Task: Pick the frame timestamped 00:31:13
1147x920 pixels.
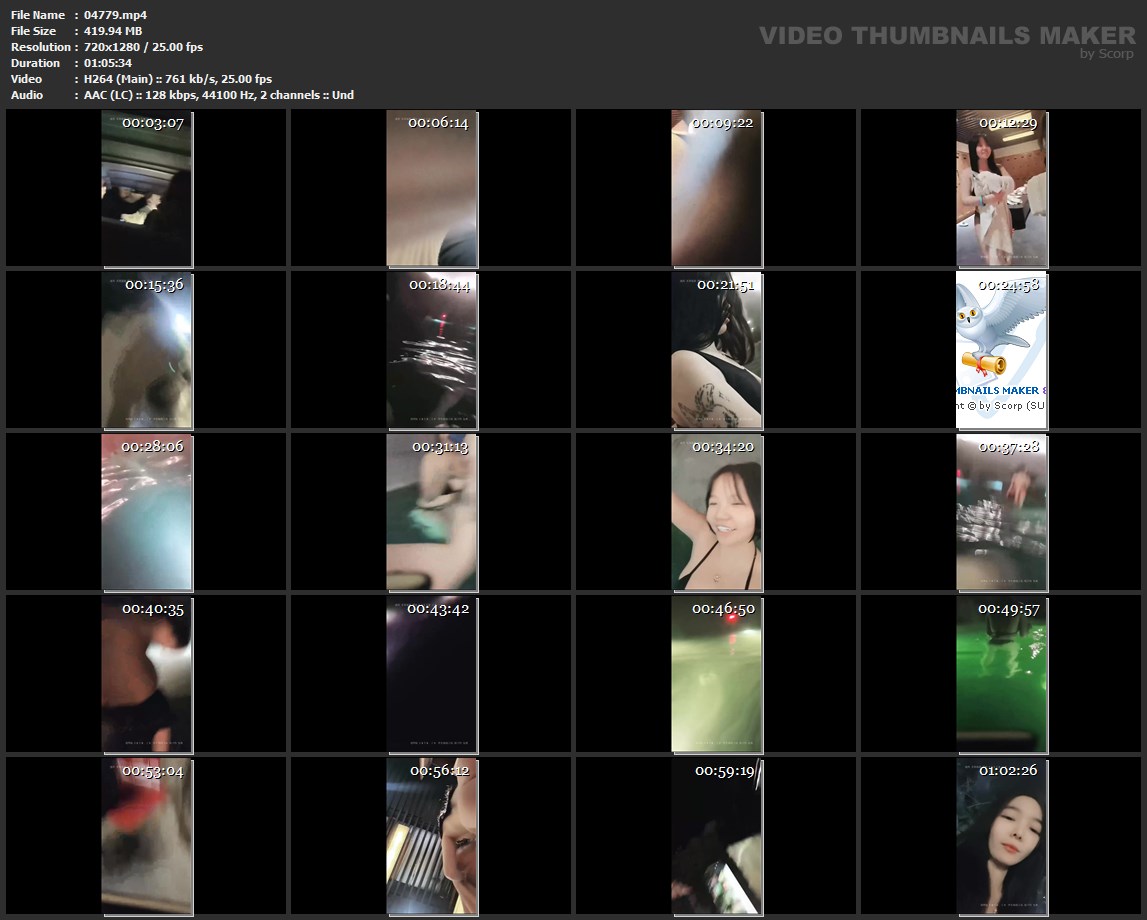Action: 431,512
